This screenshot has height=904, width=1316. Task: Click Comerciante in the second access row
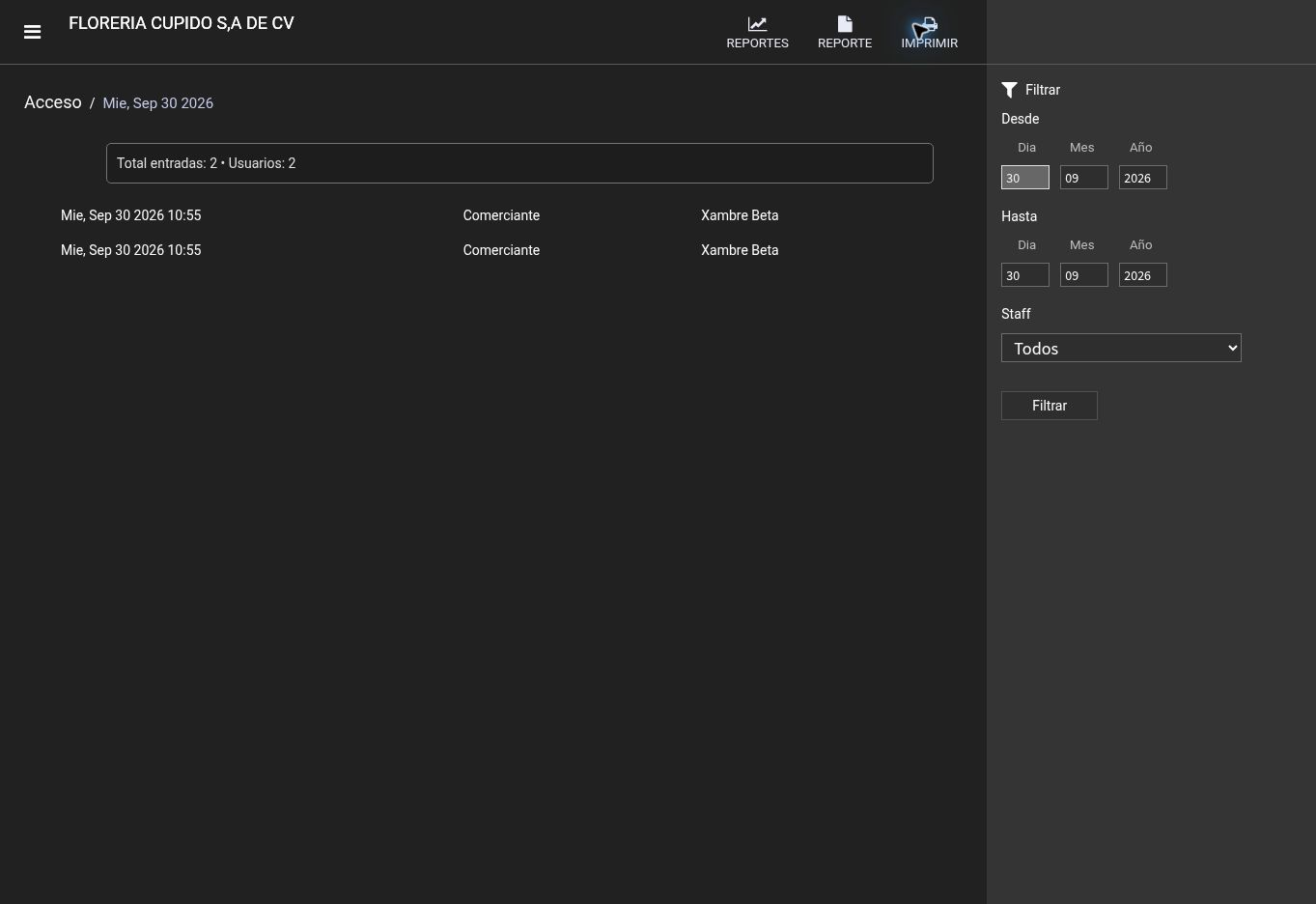click(x=501, y=250)
